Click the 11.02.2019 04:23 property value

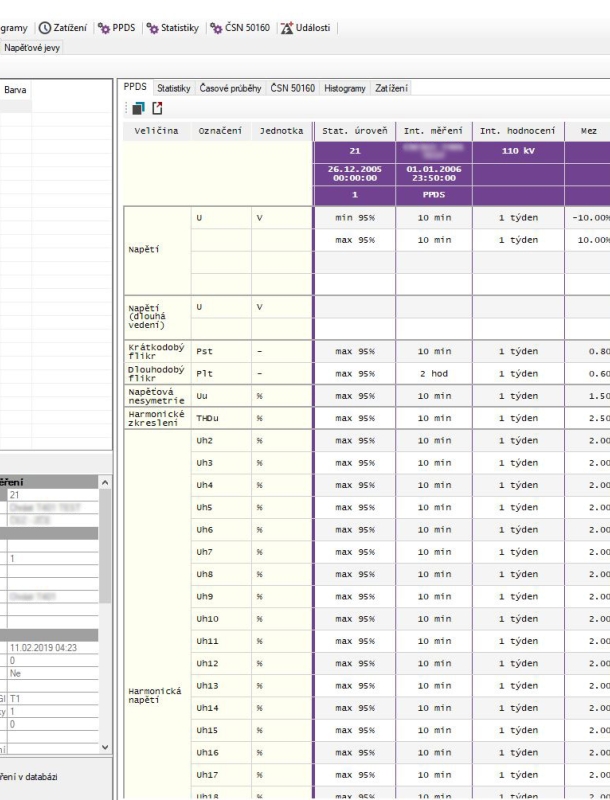pos(53,647)
